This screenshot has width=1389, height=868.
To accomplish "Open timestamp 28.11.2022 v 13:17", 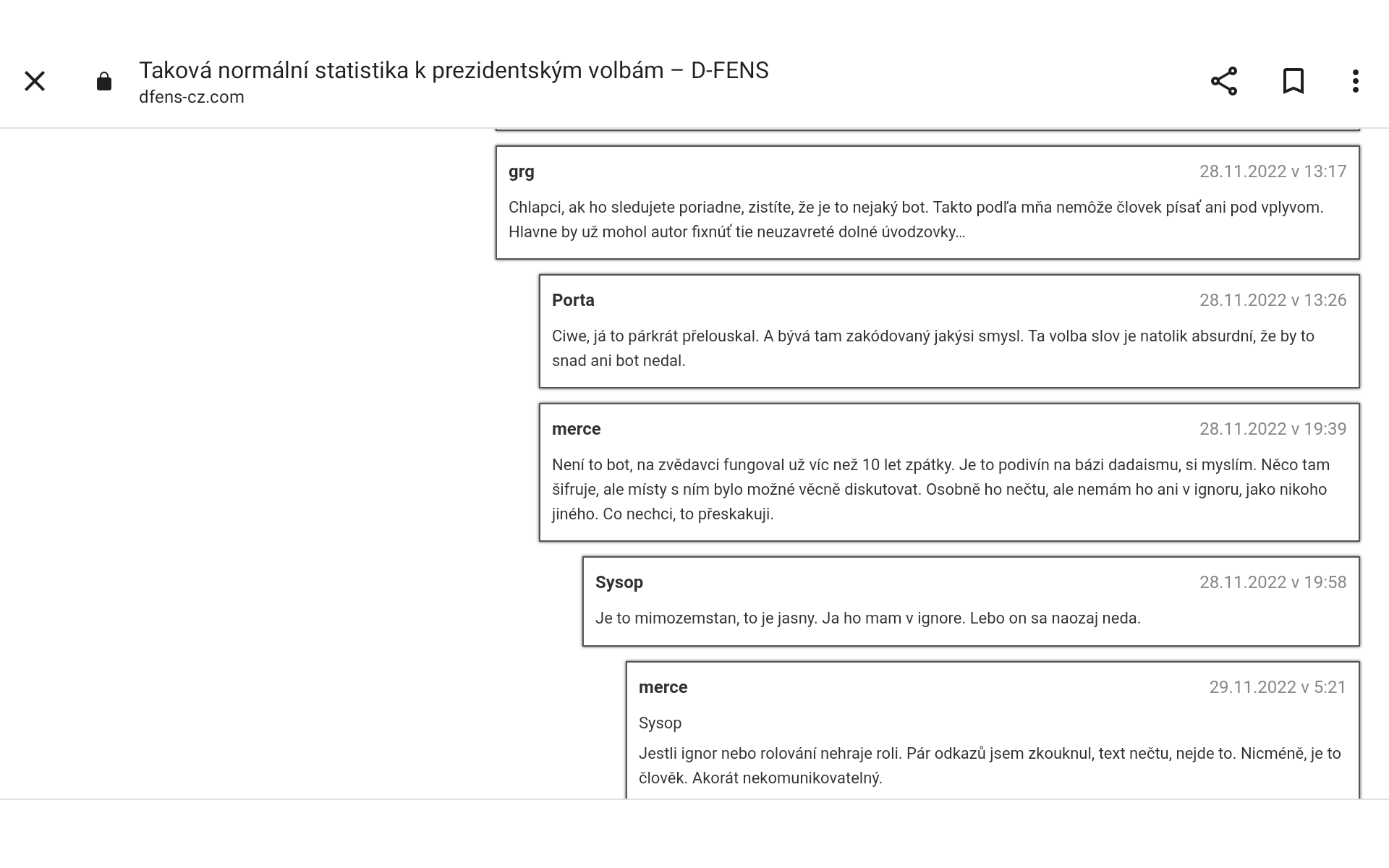I will pos(1273,171).
